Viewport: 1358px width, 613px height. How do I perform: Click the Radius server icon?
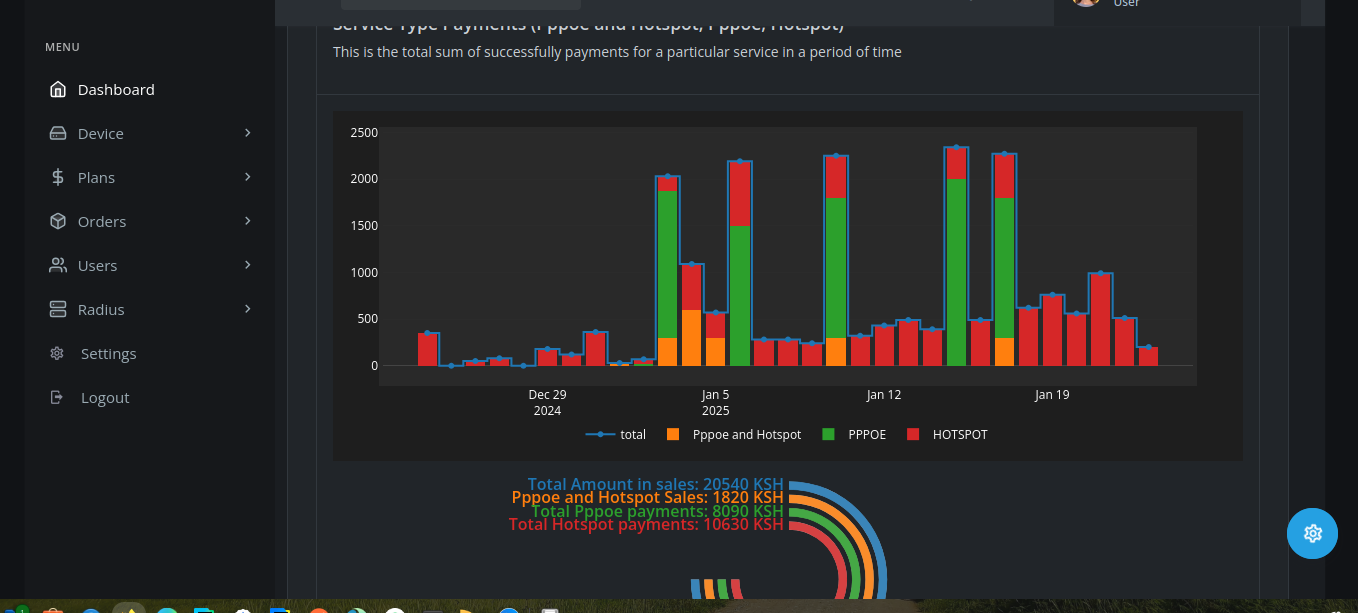point(59,309)
